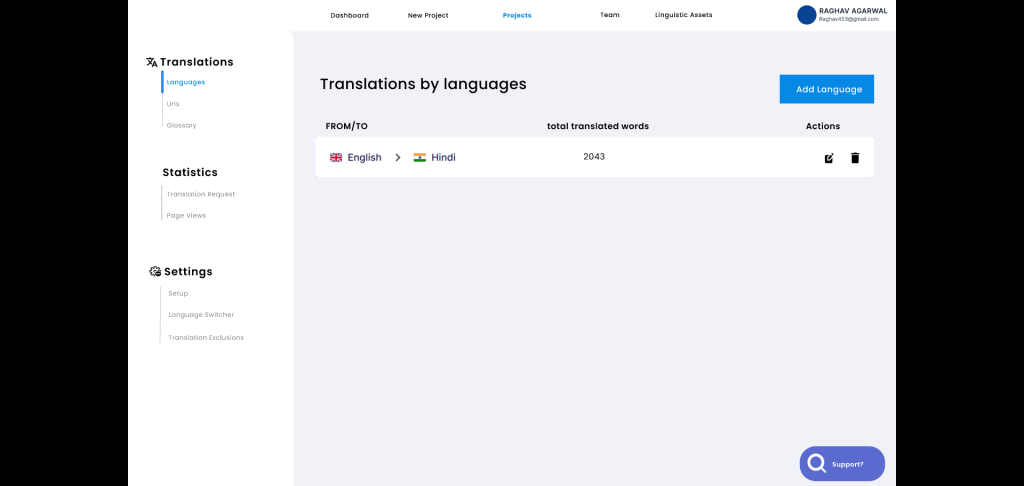Click the edit icon for English to Hindi
This screenshot has width=1024, height=486.
(x=829, y=157)
